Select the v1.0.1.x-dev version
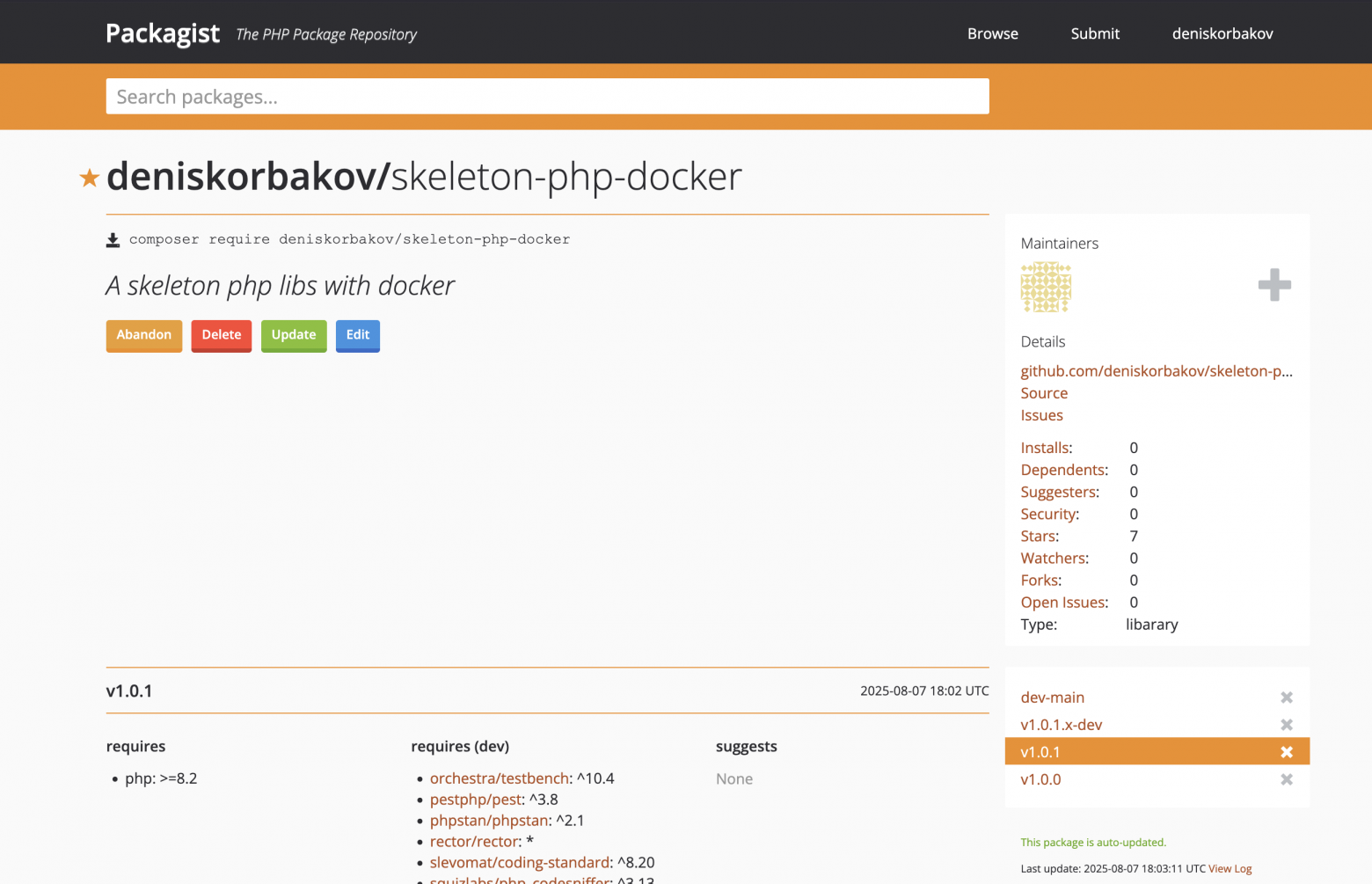The width and height of the screenshot is (1372, 884). (x=1062, y=725)
